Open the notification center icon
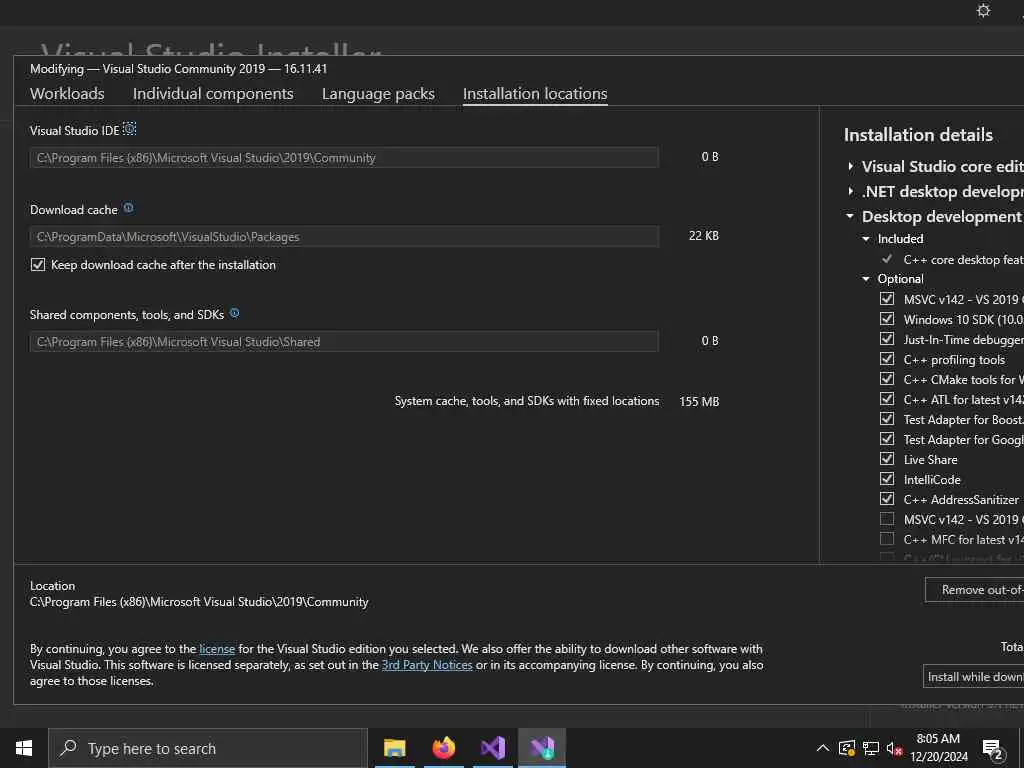Viewport: 1024px width, 768px height. coord(993,750)
